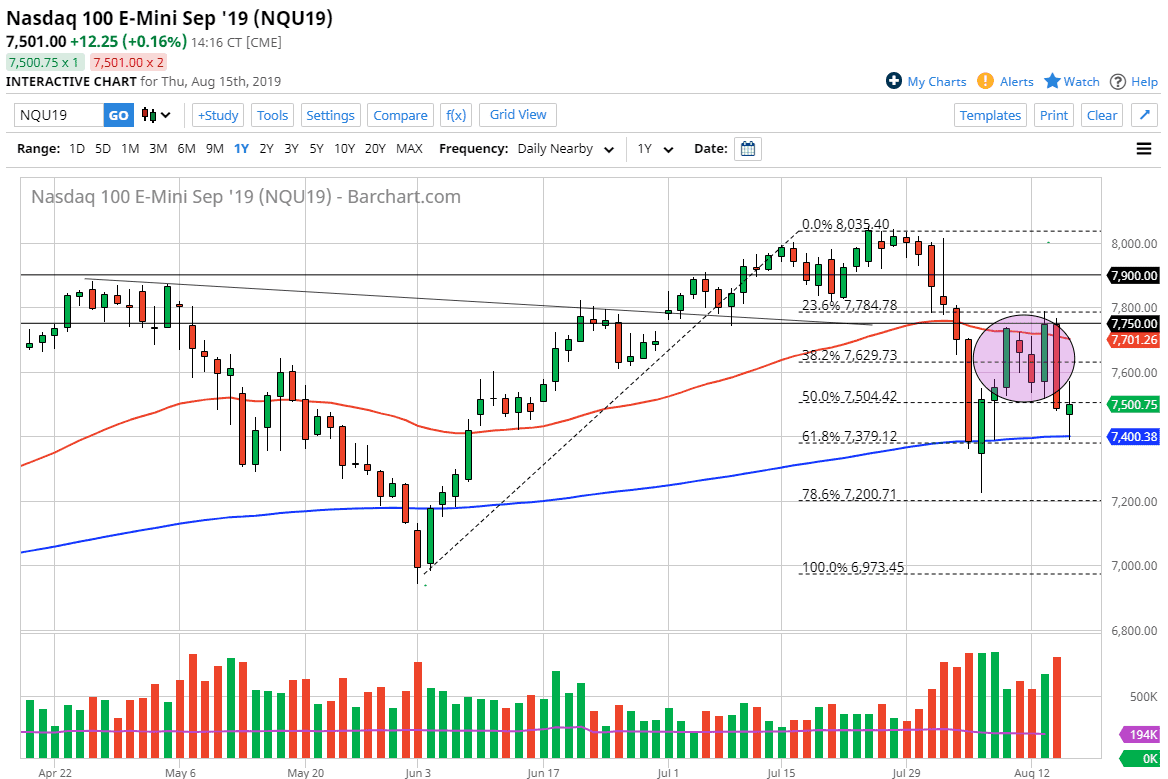Screen dimensions: 1168x779
Task: Open the Date calendar picker icon
Action: pyautogui.click(x=747, y=148)
